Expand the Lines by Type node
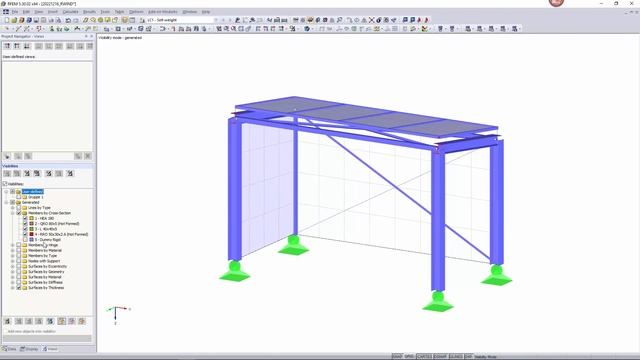This screenshot has width=640, height=360. pos(13,208)
